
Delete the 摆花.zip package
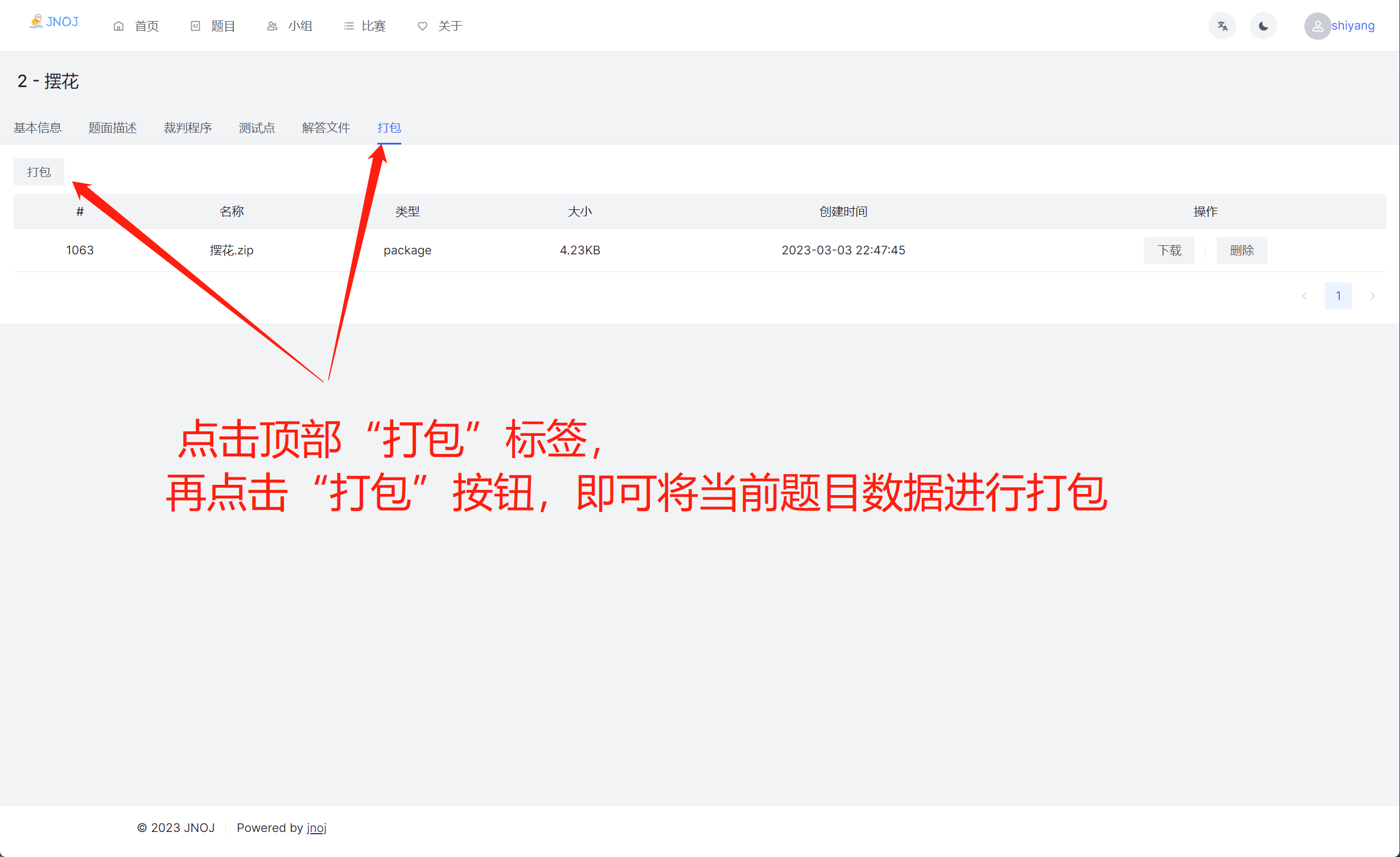pyautogui.click(x=1242, y=250)
